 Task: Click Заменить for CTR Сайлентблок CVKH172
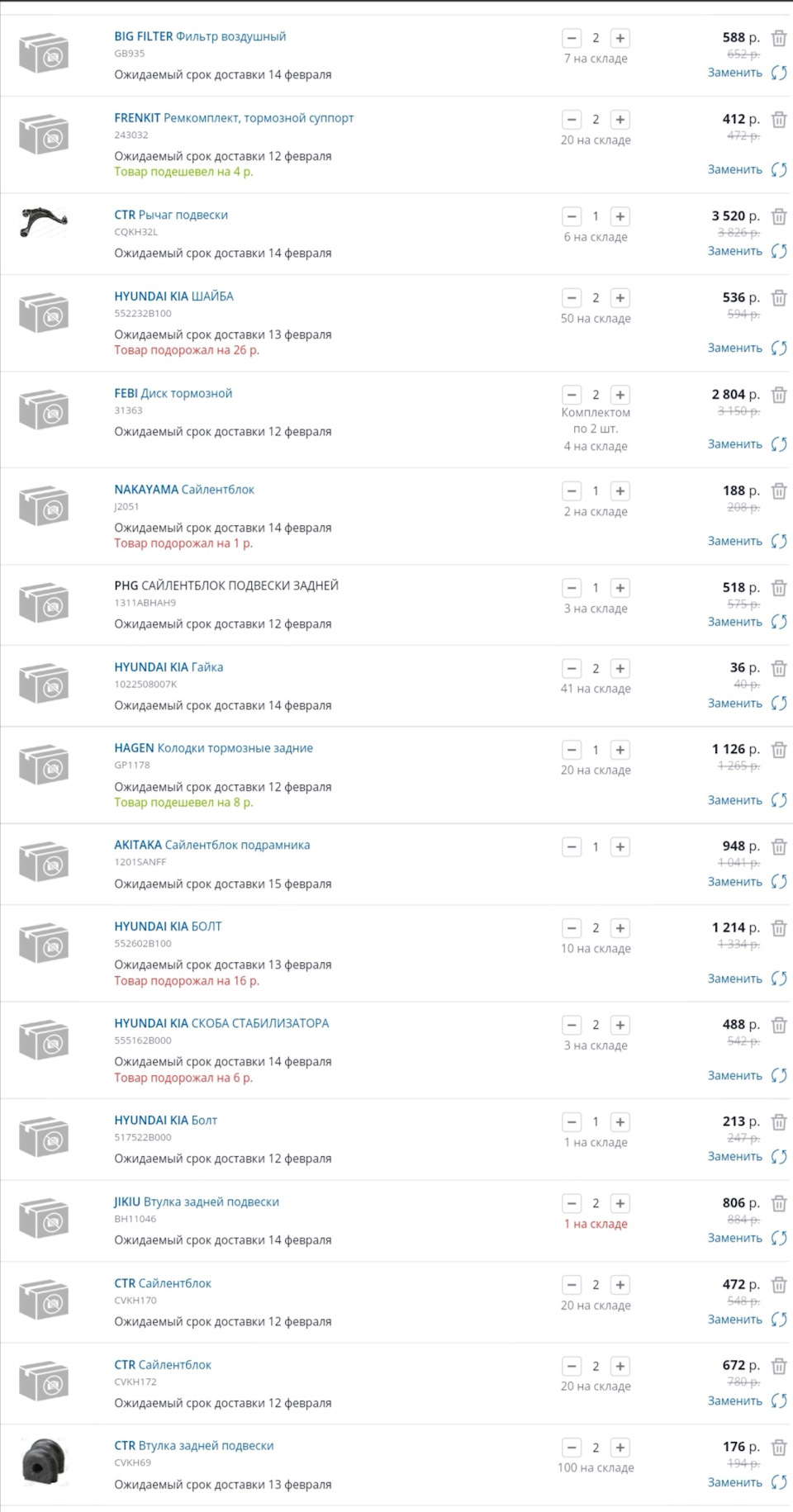point(734,1401)
